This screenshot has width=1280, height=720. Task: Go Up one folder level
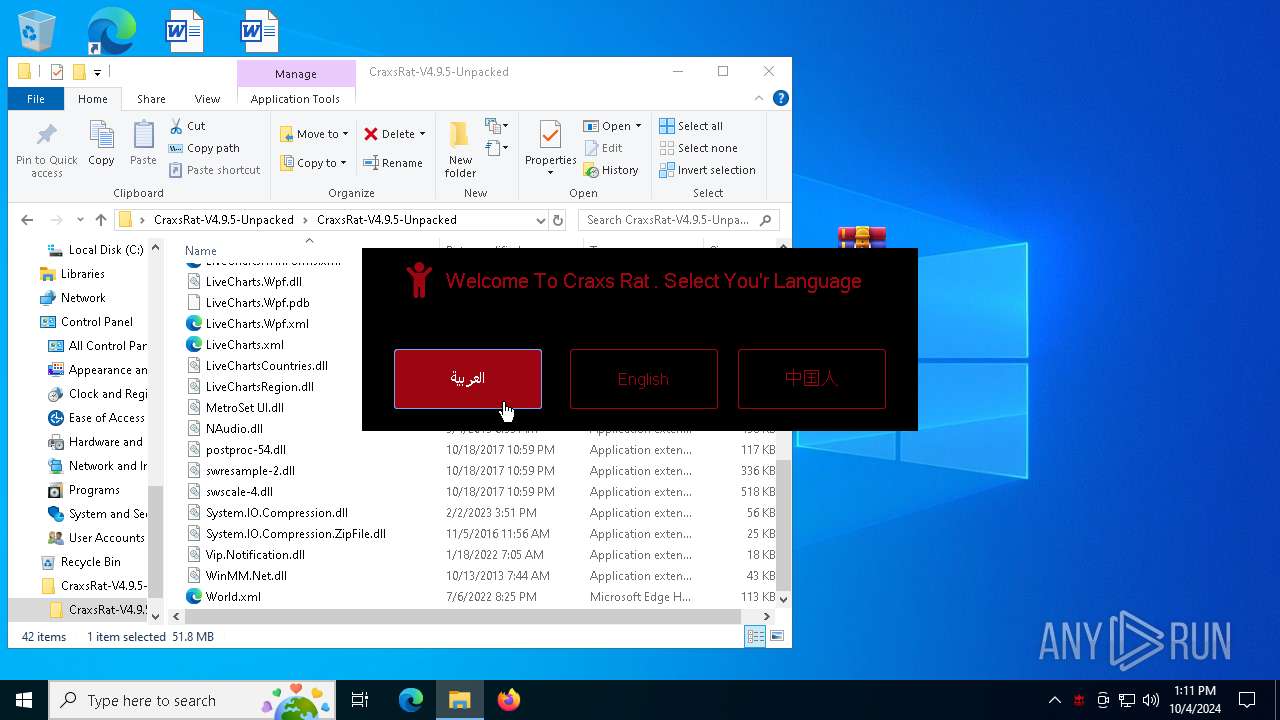(100, 220)
